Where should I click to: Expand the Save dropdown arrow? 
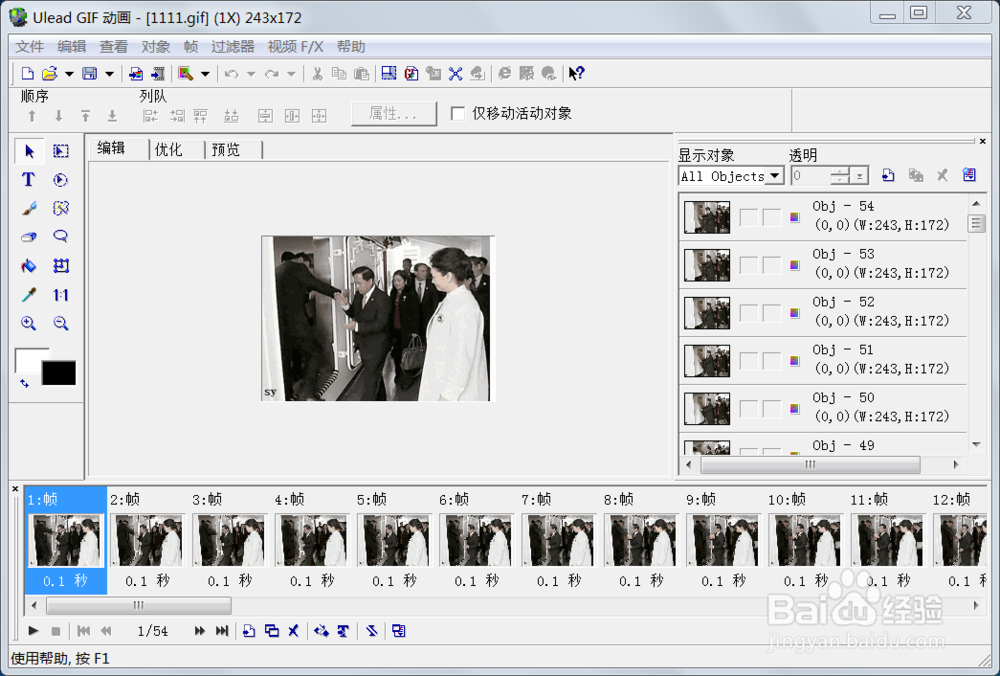(109, 74)
